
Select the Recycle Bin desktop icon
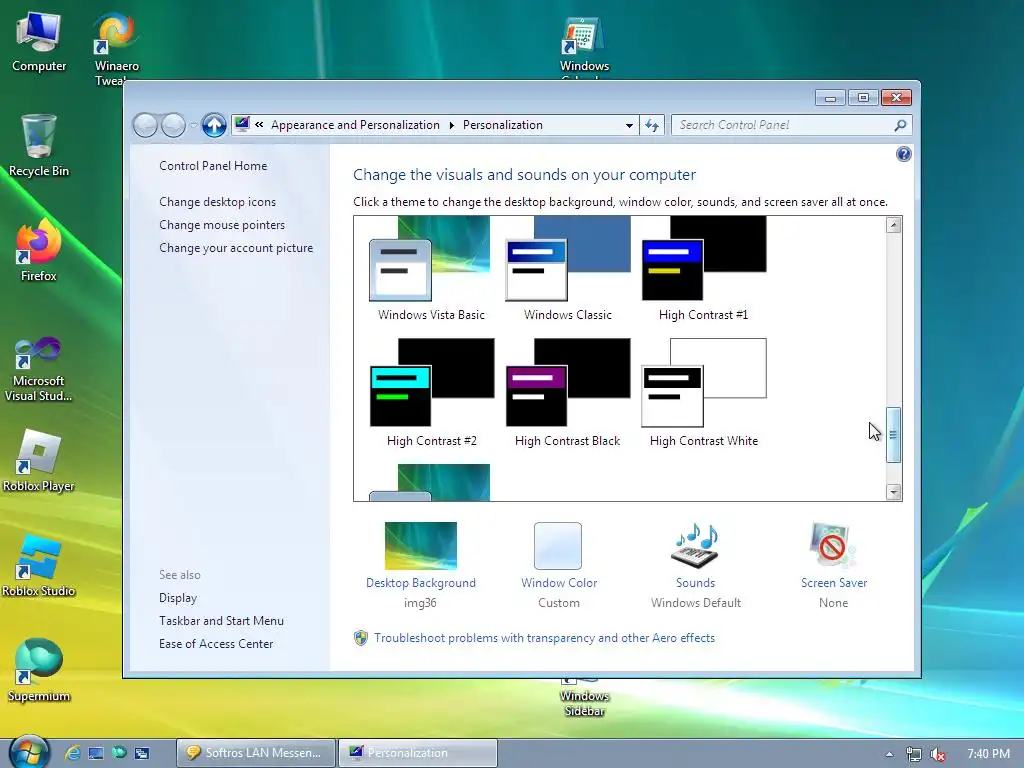point(39,146)
